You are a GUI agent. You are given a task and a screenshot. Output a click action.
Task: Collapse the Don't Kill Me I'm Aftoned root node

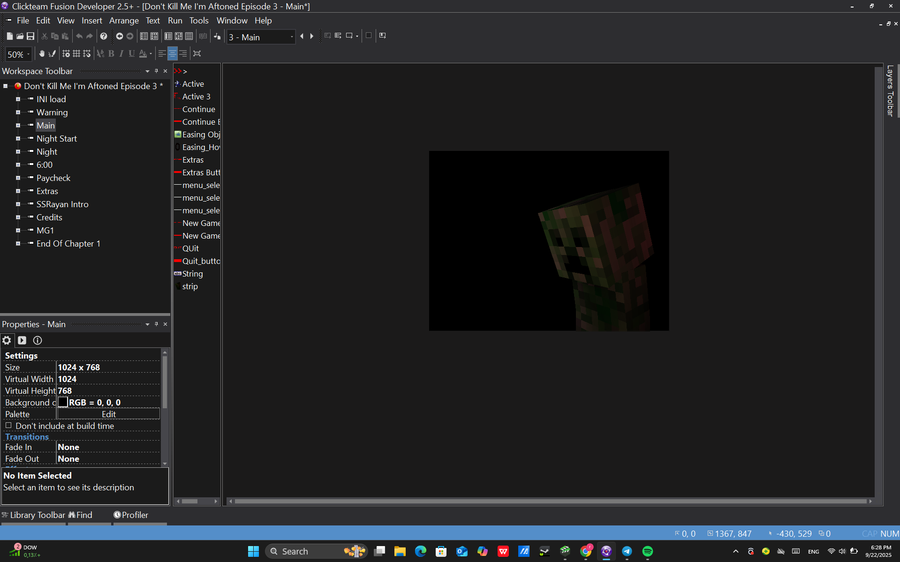point(5,86)
